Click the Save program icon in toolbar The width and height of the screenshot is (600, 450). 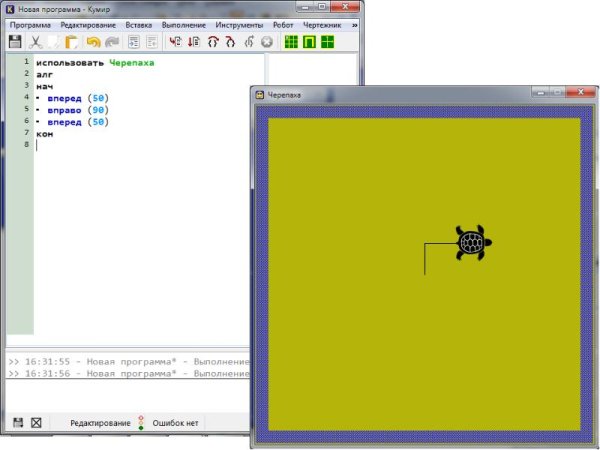pos(15,42)
